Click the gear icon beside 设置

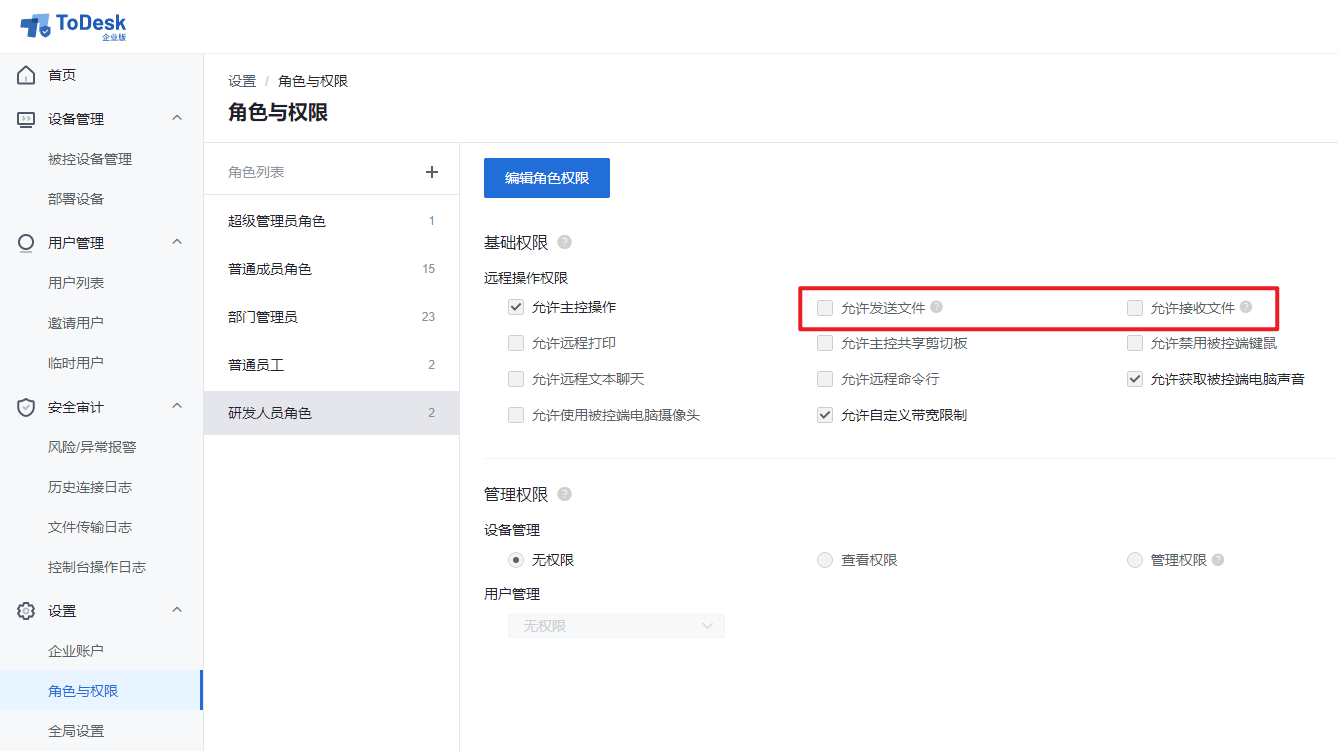27,611
